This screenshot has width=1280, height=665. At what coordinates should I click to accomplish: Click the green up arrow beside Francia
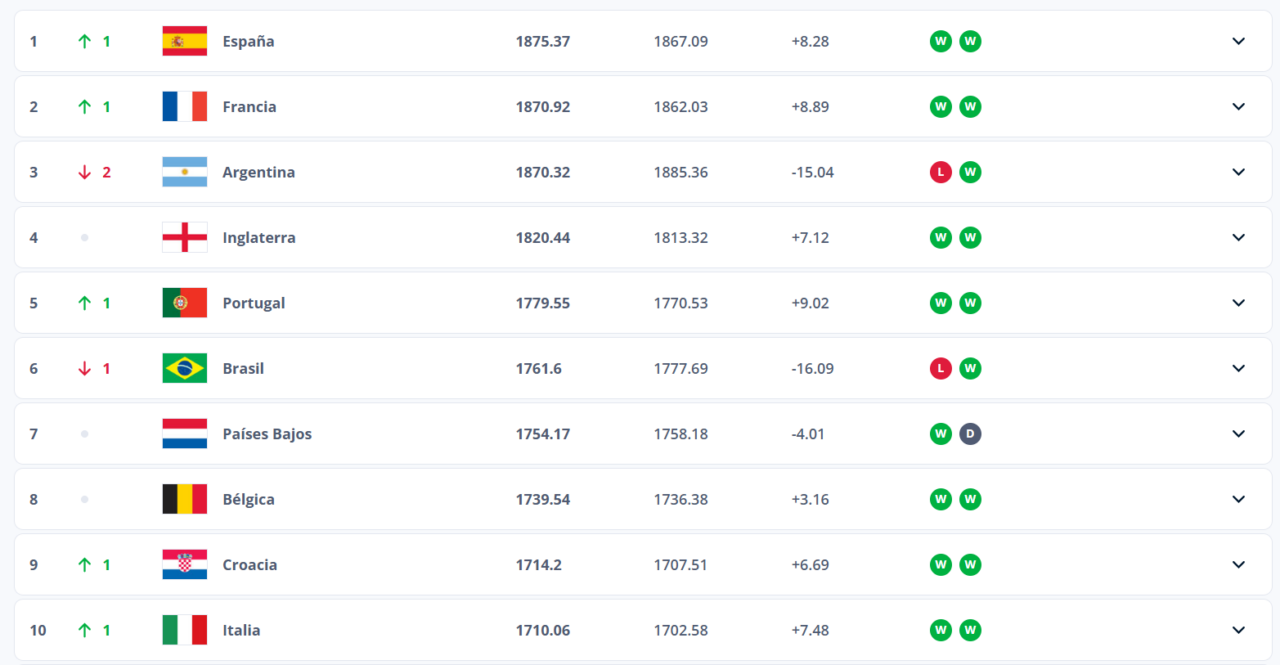click(x=85, y=107)
